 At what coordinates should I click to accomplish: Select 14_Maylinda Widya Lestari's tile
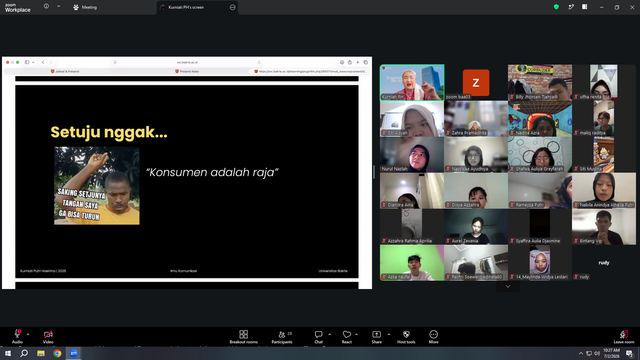pyautogui.click(x=540, y=262)
